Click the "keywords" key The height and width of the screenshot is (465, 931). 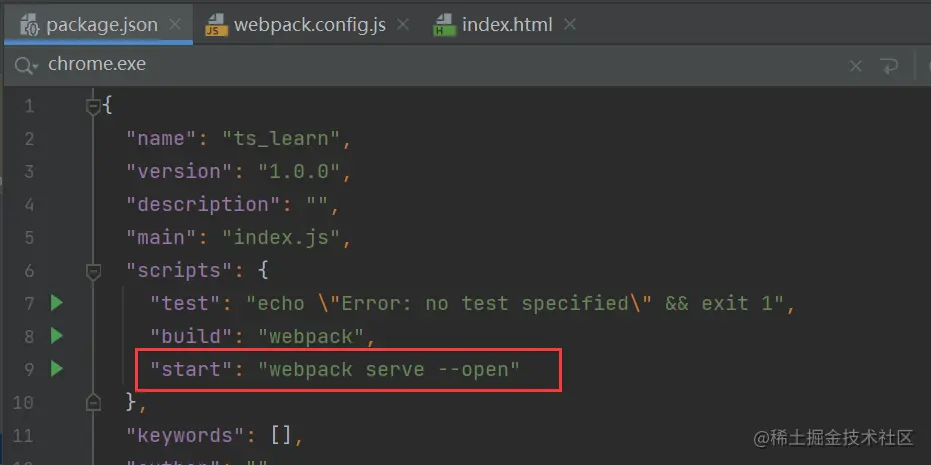185,435
